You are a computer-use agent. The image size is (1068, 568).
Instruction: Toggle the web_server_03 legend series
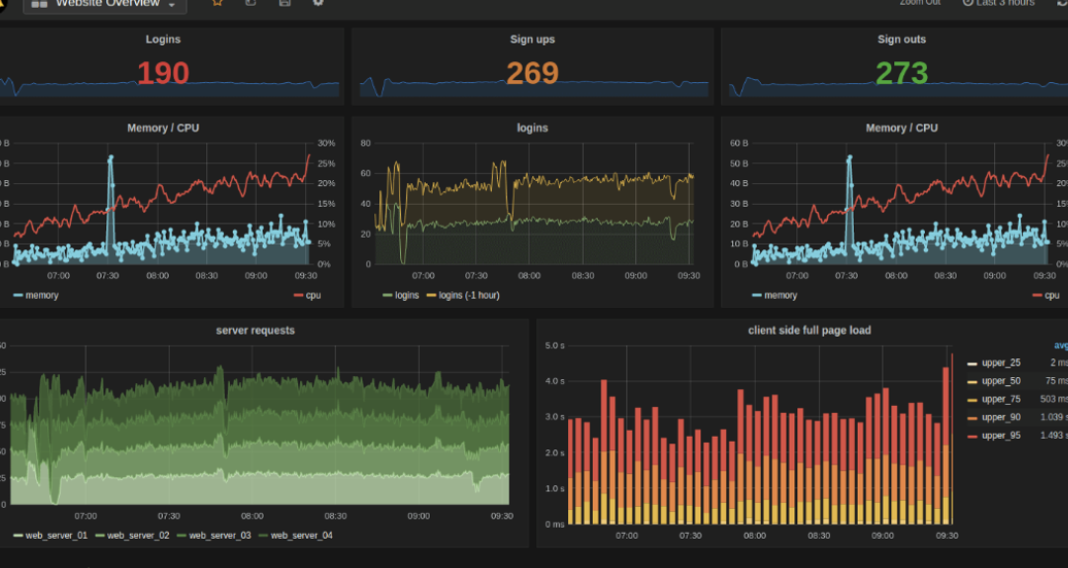coord(220,535)
